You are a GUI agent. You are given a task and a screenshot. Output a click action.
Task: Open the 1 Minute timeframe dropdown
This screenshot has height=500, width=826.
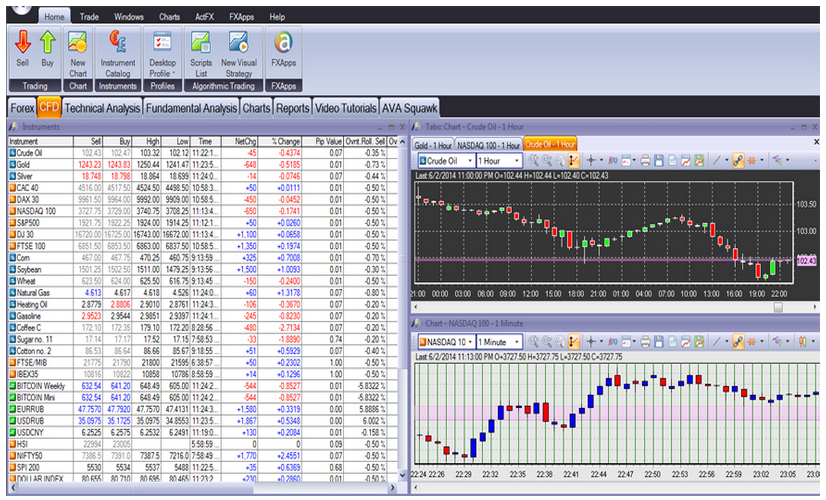pyautogui.click(x=516, y=342)
